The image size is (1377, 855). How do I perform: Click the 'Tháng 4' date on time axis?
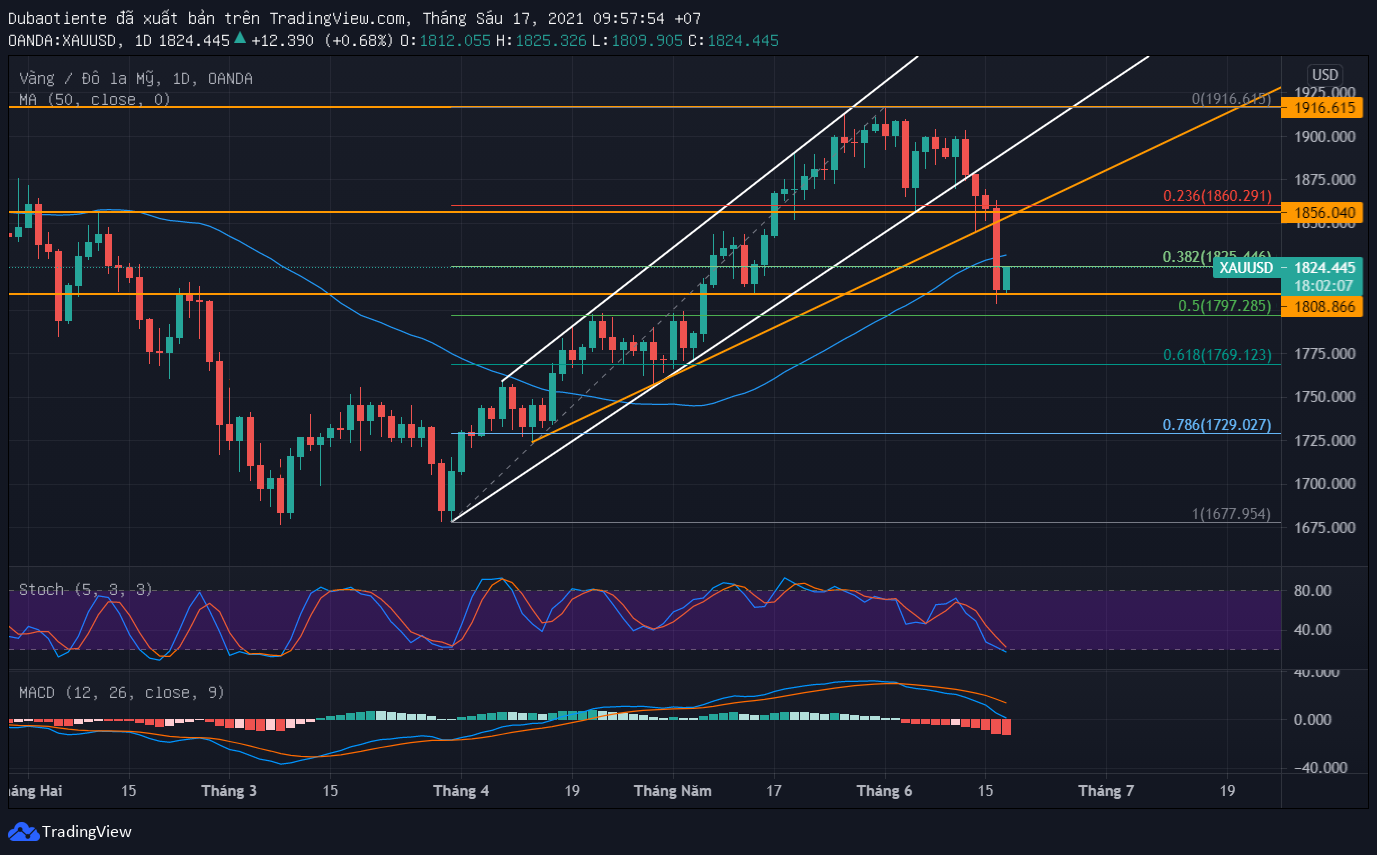(x=461, y=791)
